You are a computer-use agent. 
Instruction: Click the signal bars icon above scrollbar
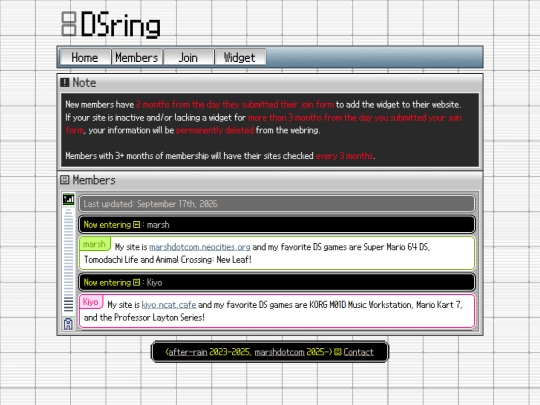click(68, 199)
